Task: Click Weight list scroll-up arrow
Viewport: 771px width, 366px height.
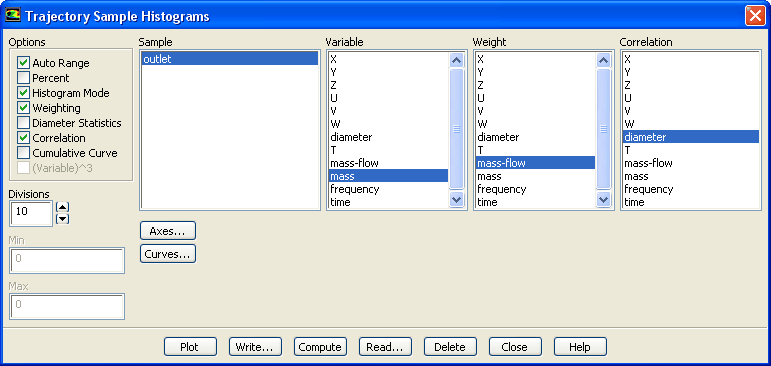Action: (x=604, y=60)
